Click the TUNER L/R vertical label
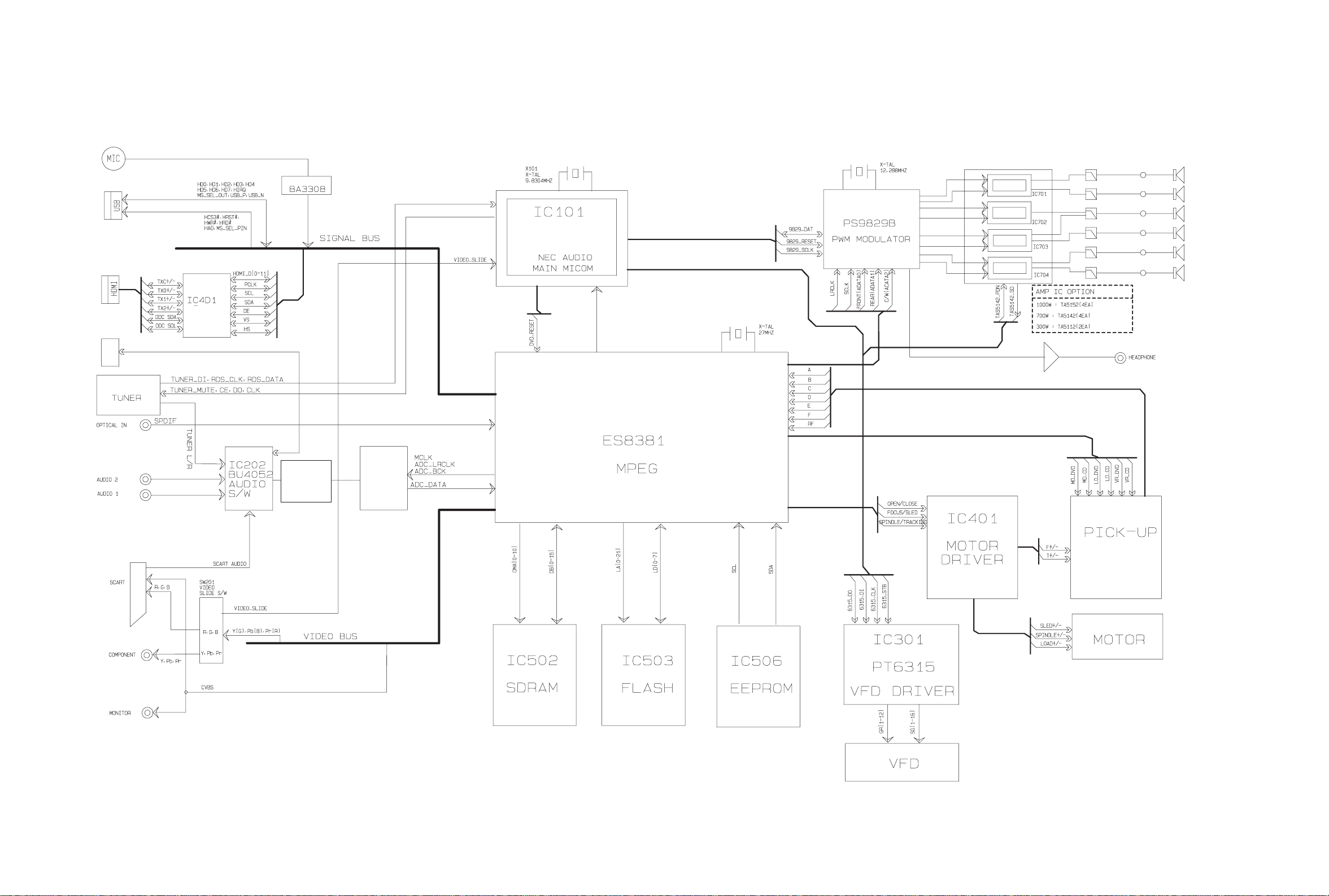 point(189,449)
